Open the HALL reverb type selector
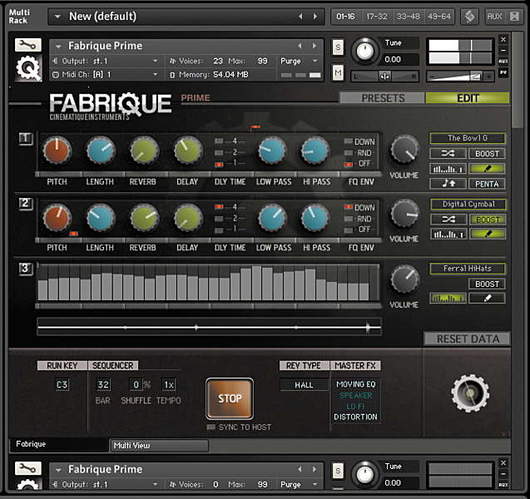Viewport: 530px width, 499px height. click(x=304, y=385)
